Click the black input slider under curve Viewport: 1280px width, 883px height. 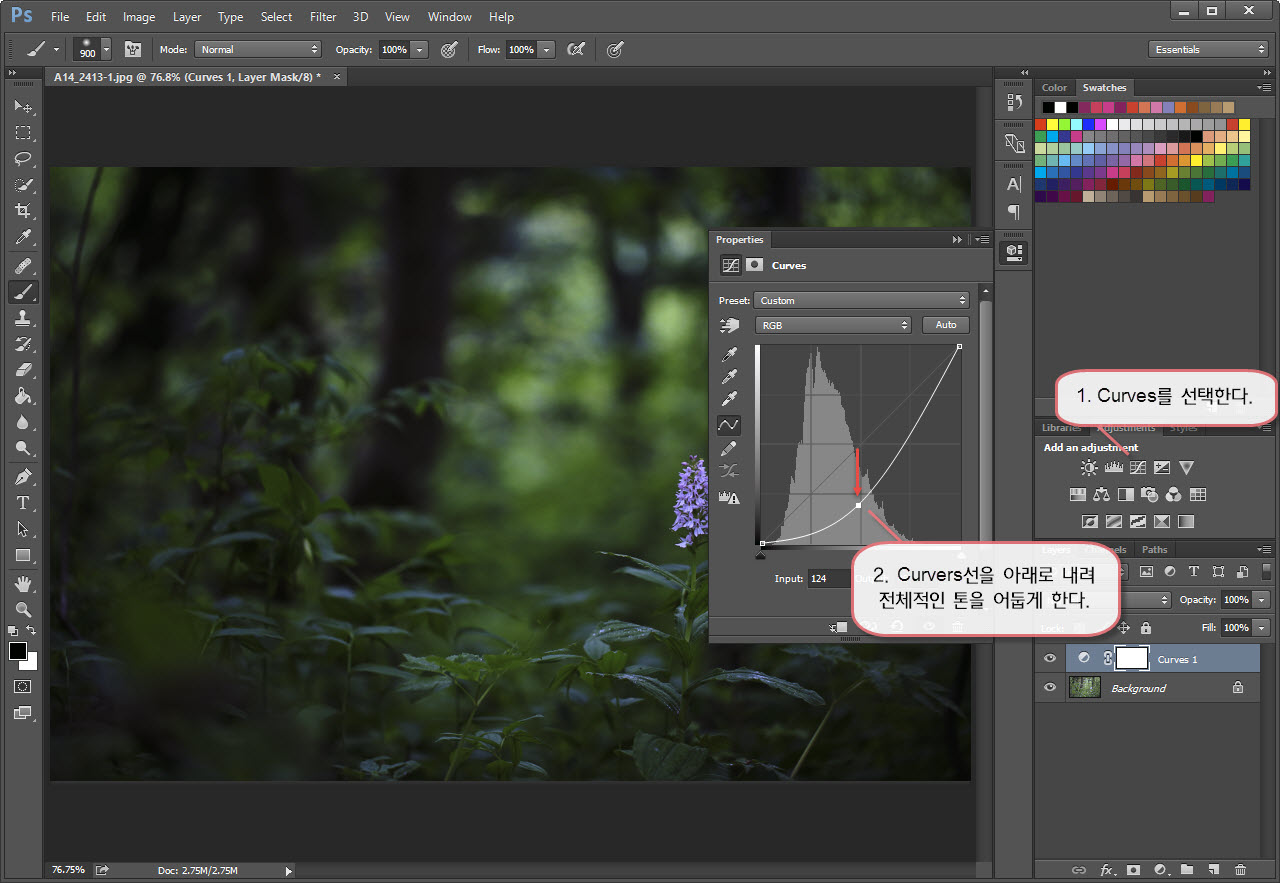pyautogui.click(x=761, y=553)
